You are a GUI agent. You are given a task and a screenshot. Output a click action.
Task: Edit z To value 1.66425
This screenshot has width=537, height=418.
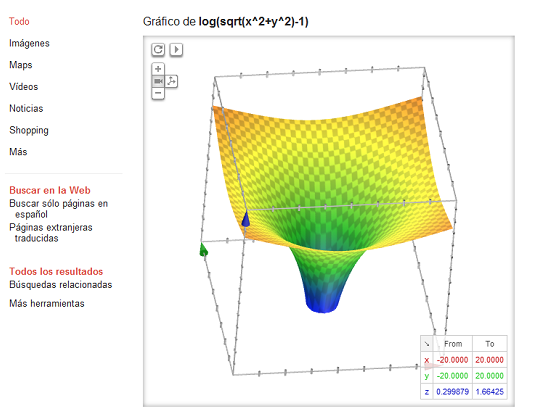click(x=489, y=392)
